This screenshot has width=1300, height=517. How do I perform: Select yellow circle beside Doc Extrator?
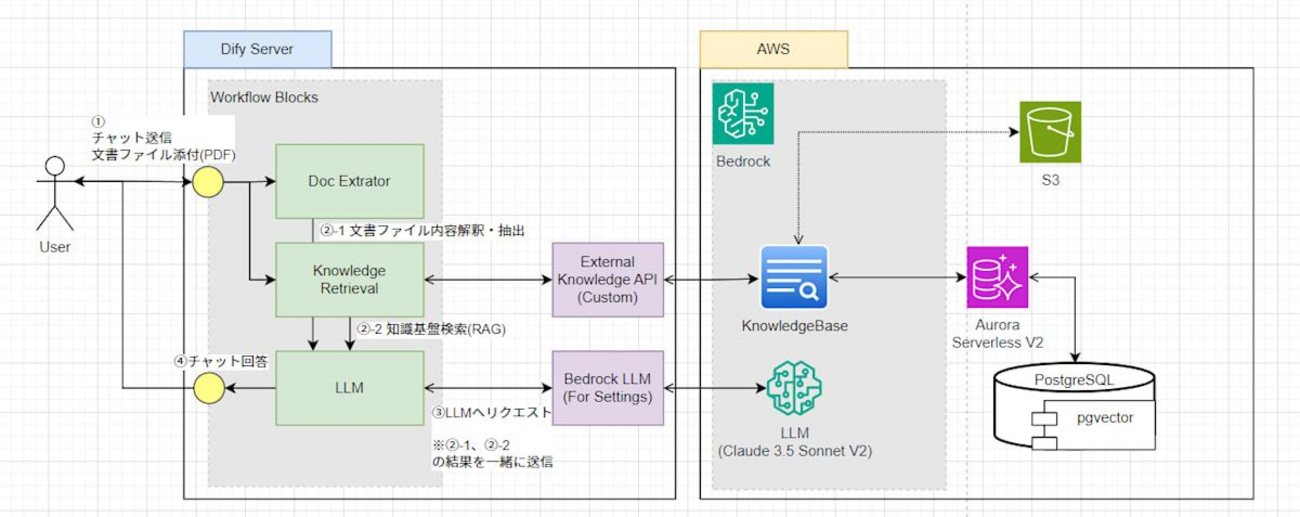click(207, 182)
